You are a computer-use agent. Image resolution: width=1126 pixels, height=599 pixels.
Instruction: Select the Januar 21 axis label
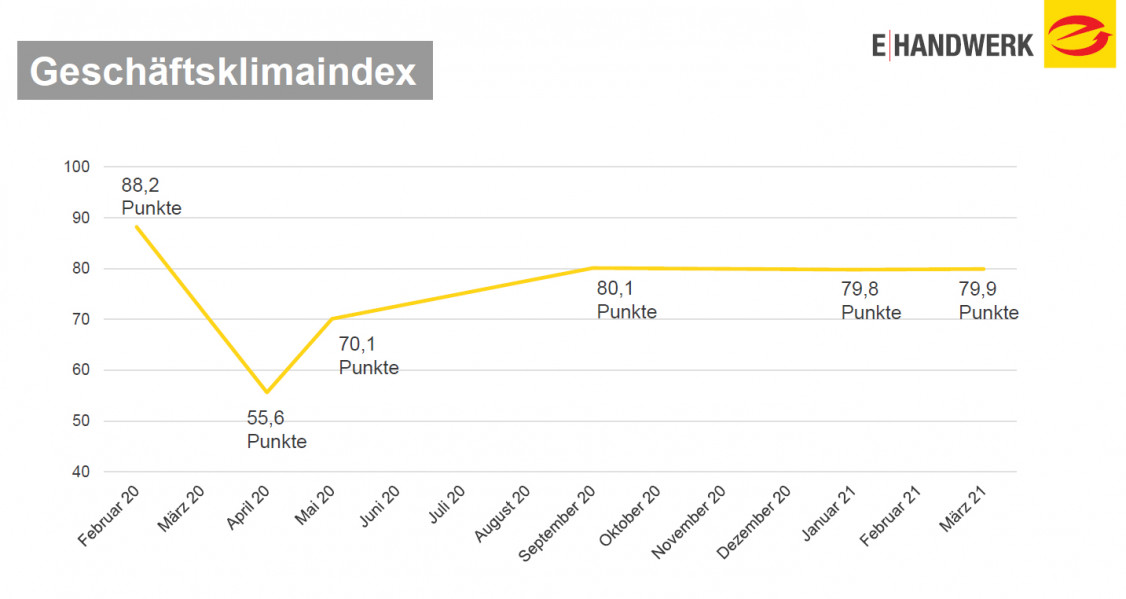point(829,511)
